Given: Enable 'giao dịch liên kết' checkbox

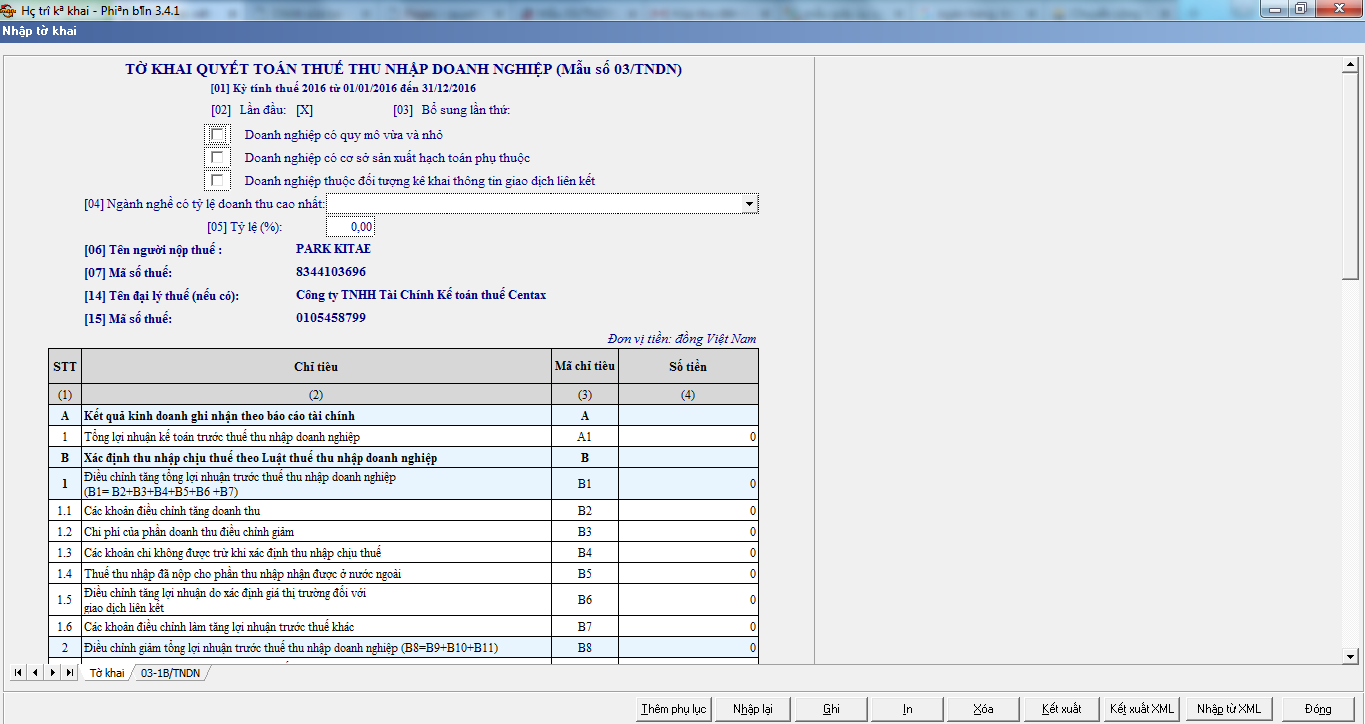Looking at the screenshot, I should tap(217, 180).
